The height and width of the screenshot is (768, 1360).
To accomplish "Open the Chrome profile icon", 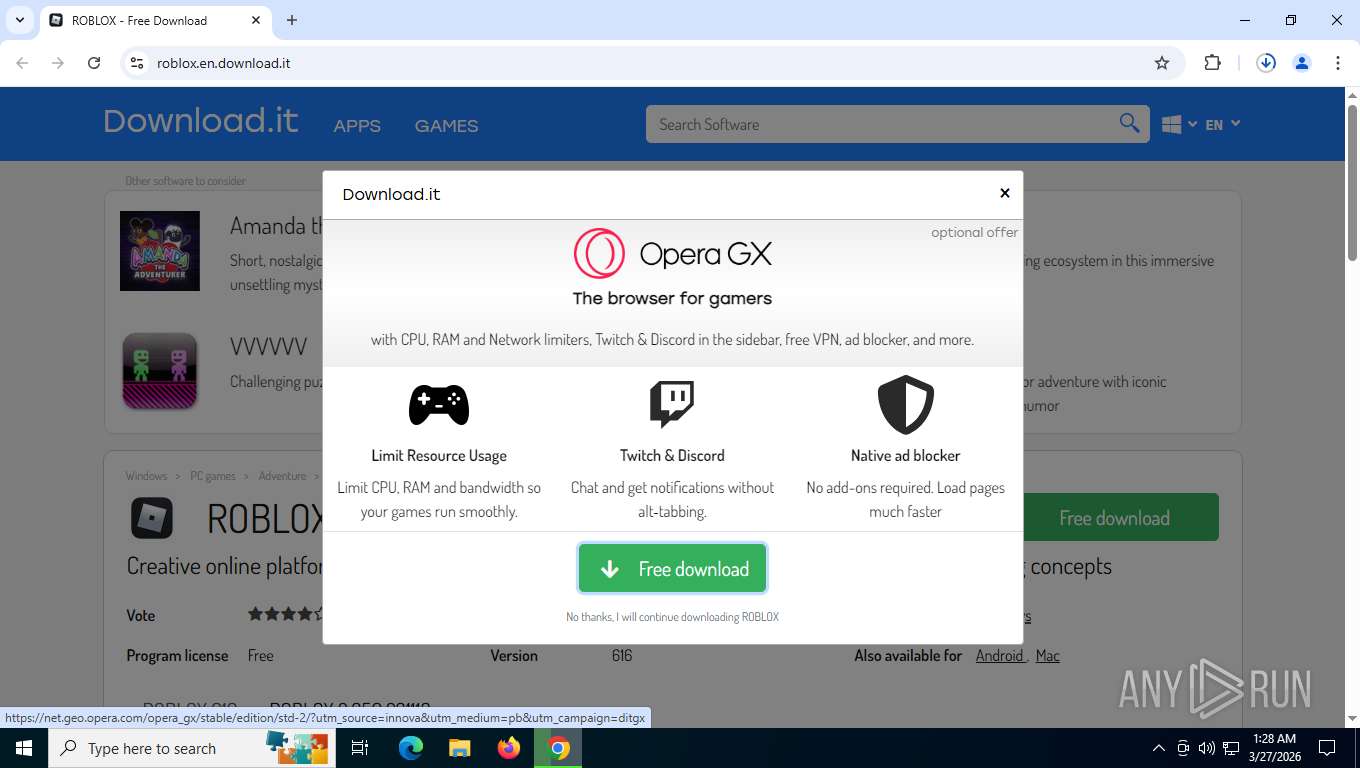I will tap(1302, 63).
